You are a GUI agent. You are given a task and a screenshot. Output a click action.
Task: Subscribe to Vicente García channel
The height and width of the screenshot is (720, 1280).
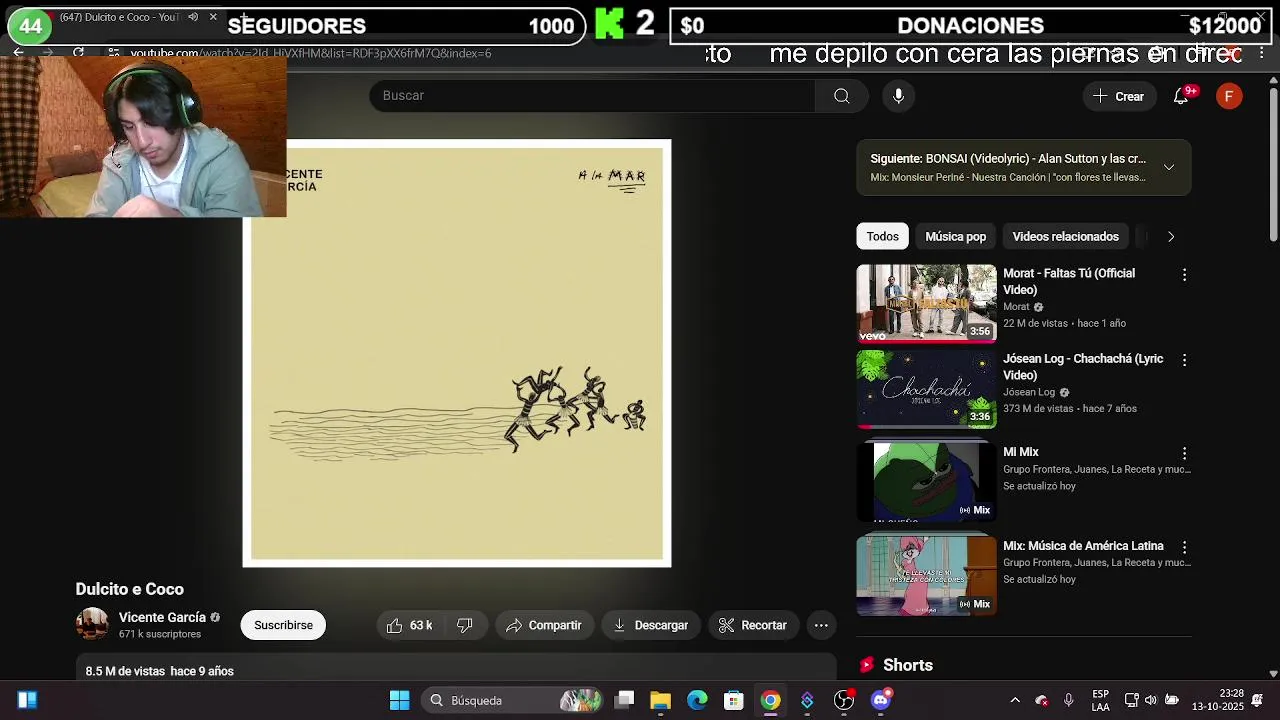[283, 625]
